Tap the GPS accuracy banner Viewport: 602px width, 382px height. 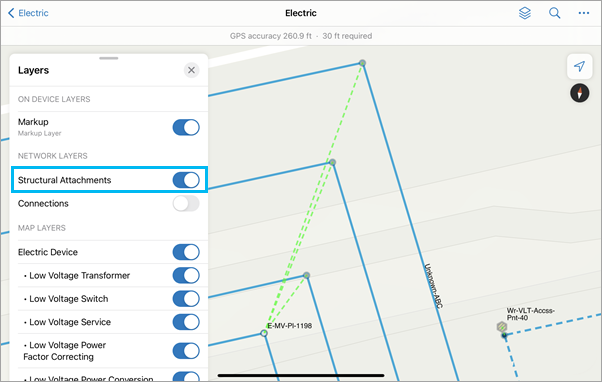(x=301, y=36)
